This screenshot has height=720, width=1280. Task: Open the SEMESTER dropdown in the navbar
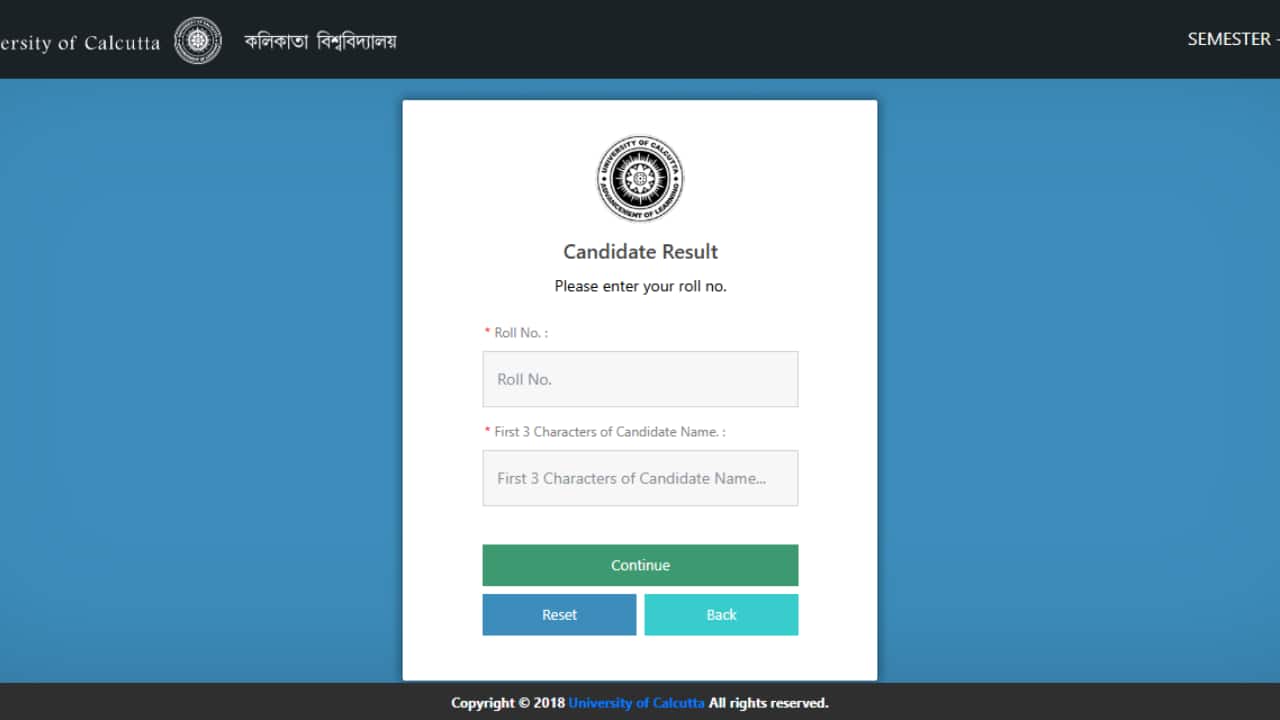1229,38
